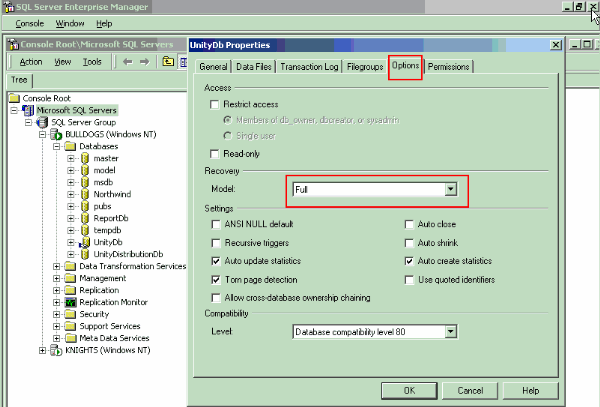
Task: Click the KNIGHTS server icon
Action: 56,350
